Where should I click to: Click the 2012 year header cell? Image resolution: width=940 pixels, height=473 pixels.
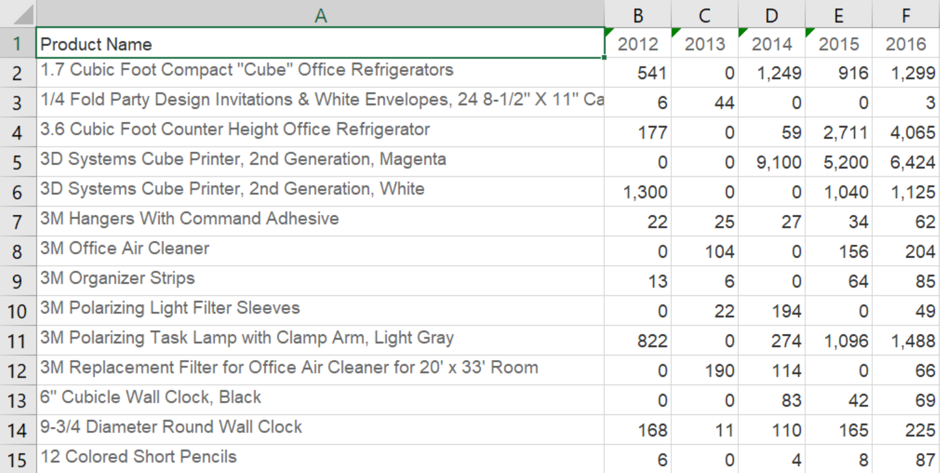pos(638,44)
